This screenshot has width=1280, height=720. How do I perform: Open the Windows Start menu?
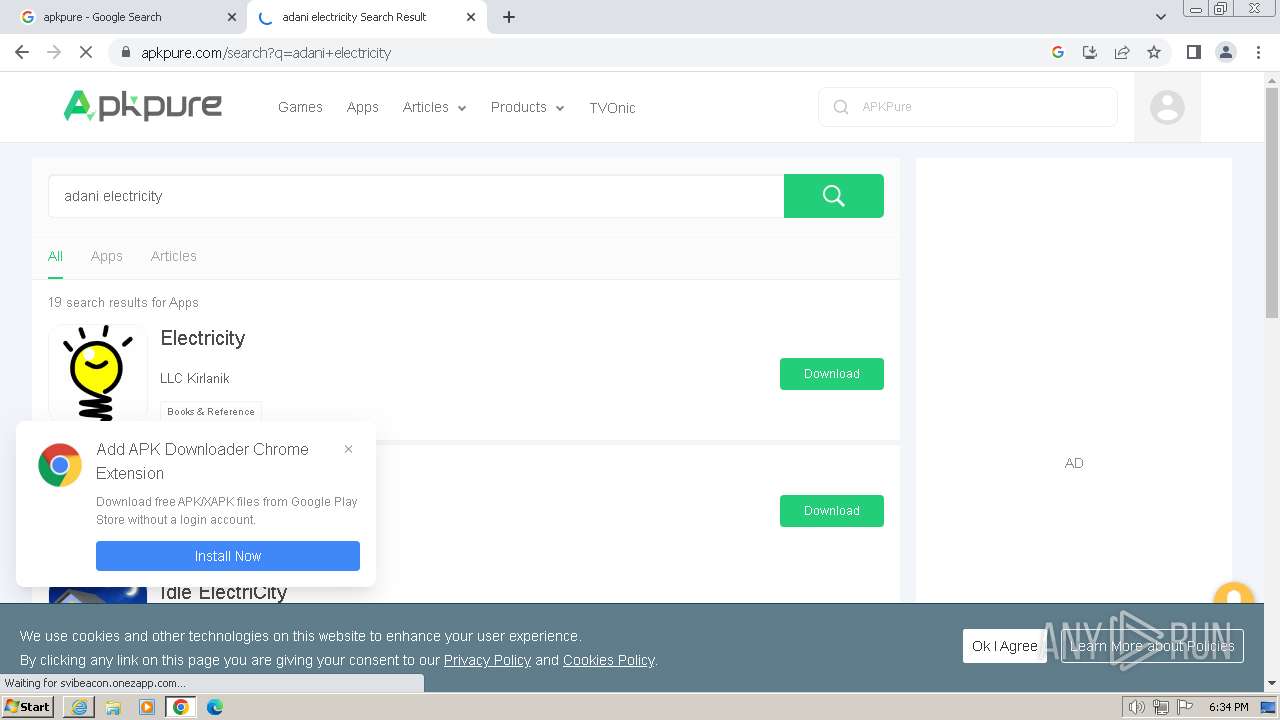pyautogui.click(x=28, y=706)
